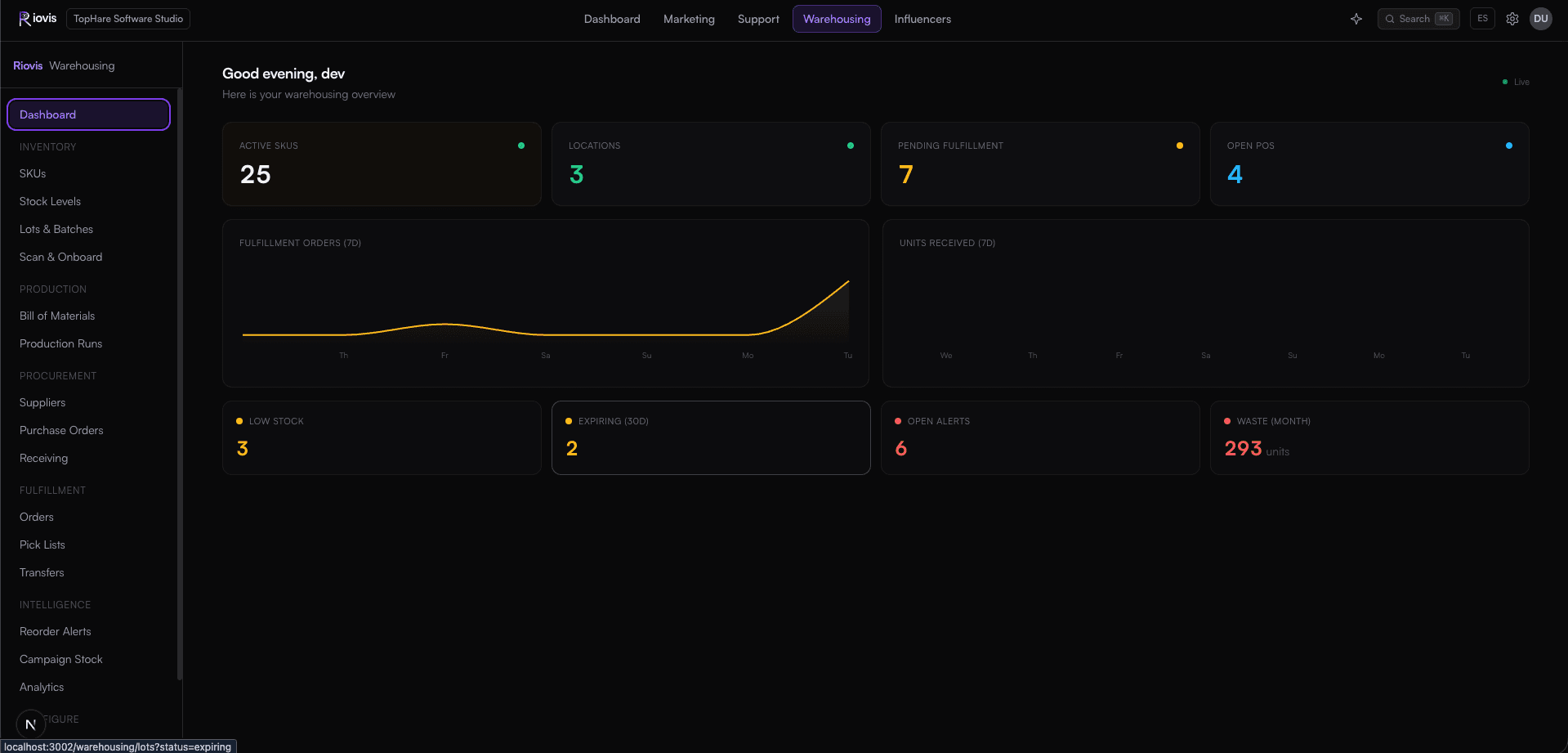Image resolution: width=1568 pixels, height=753 pixels.
Task: Click the Riovis logo icon
Action: (x=25, y=19)
